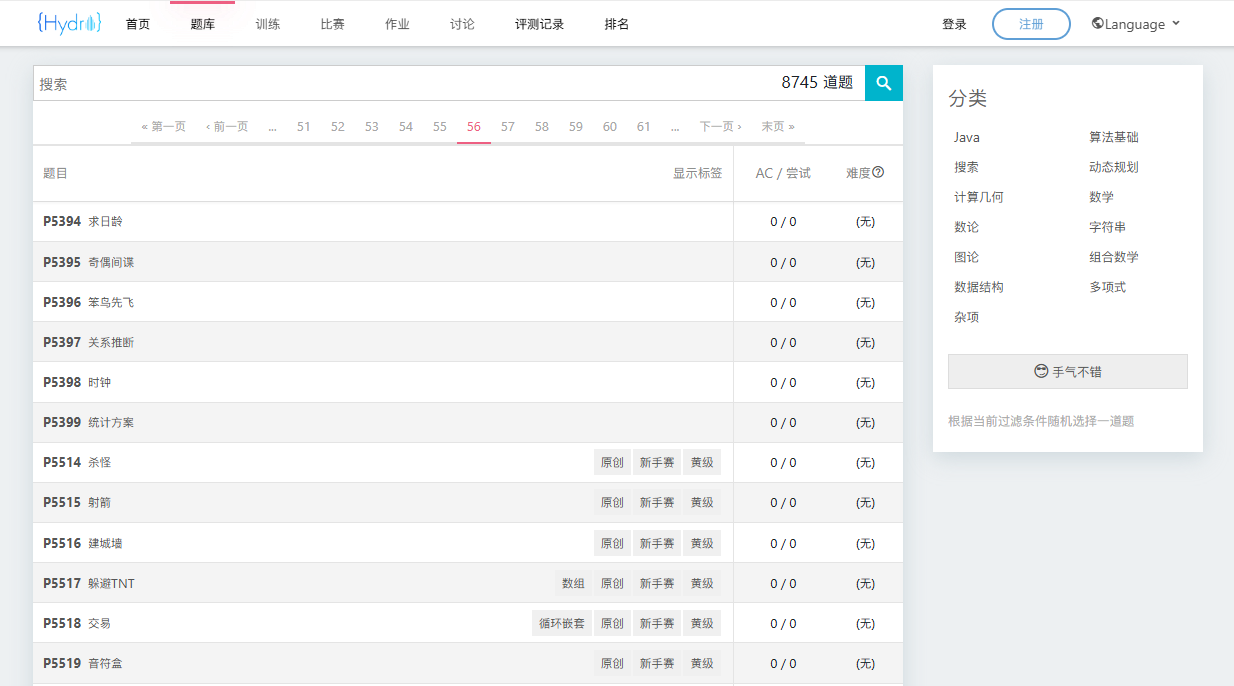
Task: Click the 循环嵌套 tag on P5518
Action: click(561, 623)
